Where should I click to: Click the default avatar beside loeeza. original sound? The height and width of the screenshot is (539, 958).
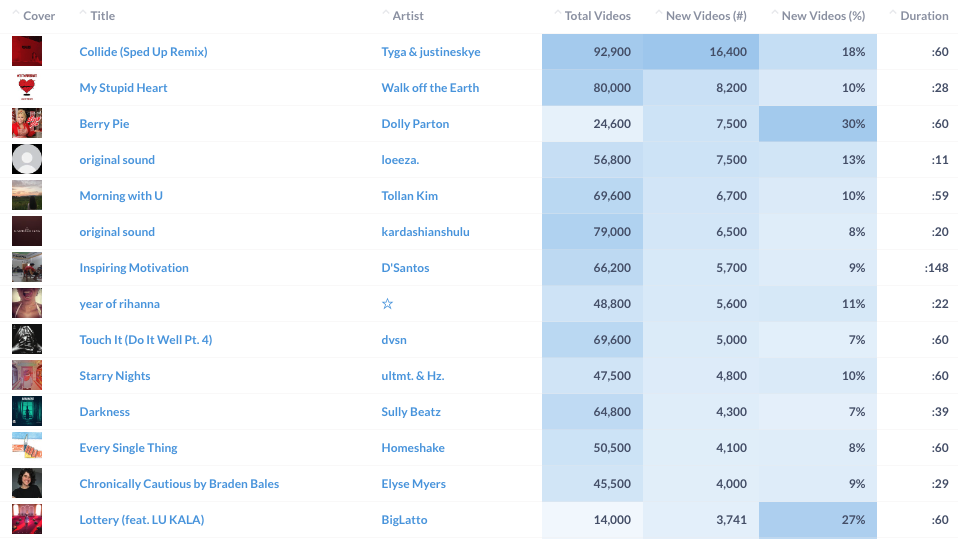coord(27,160)
